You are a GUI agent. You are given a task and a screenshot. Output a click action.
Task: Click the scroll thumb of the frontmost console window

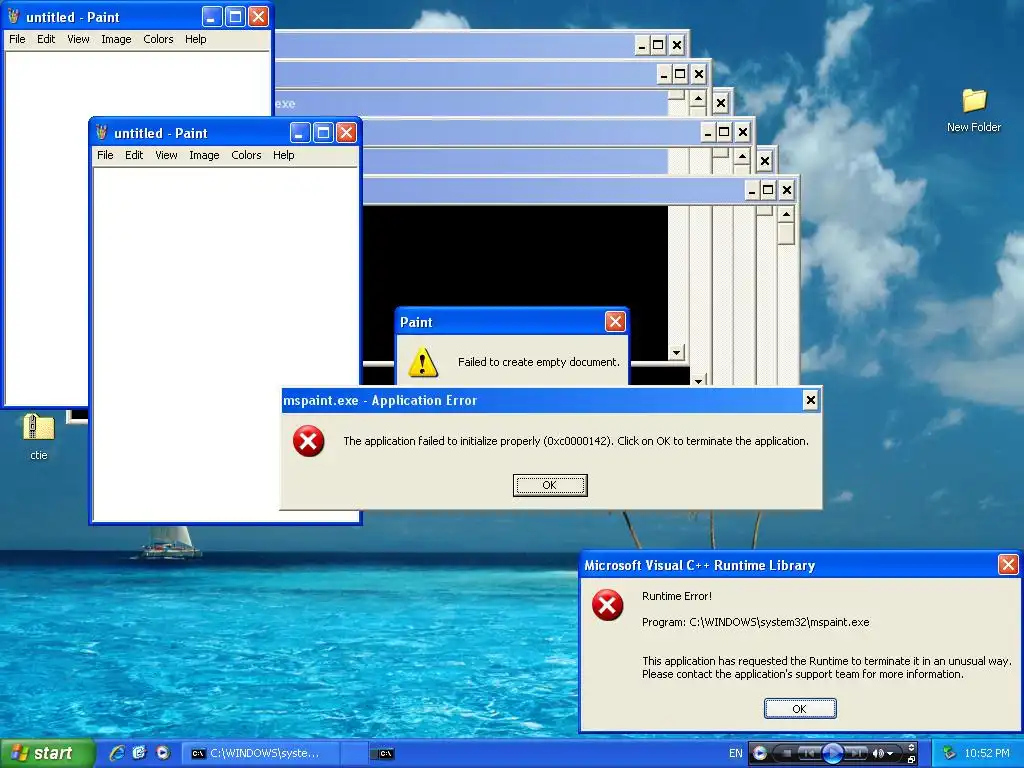point(786,234)
